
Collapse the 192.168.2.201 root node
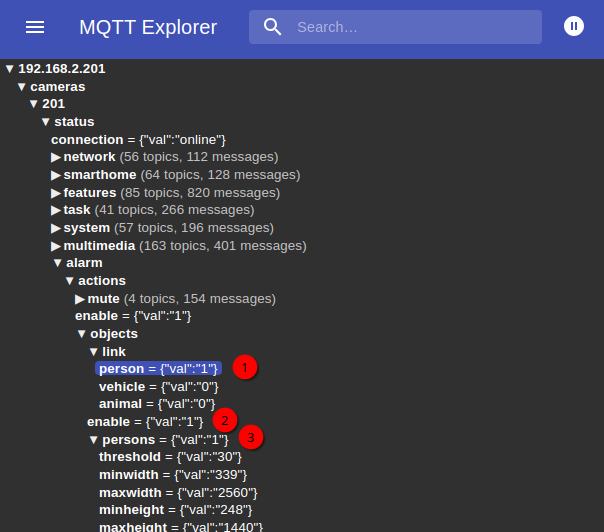(x=10, y=69)
